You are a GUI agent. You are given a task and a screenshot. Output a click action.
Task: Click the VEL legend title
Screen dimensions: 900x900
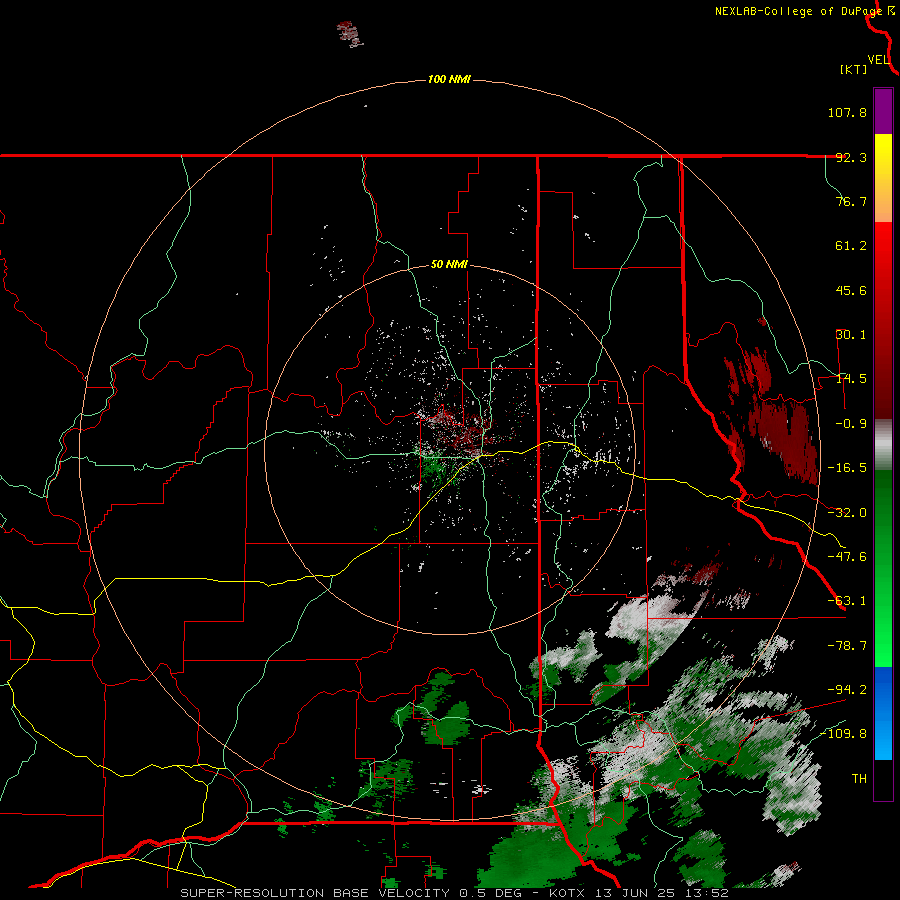[x=878, y=60]
